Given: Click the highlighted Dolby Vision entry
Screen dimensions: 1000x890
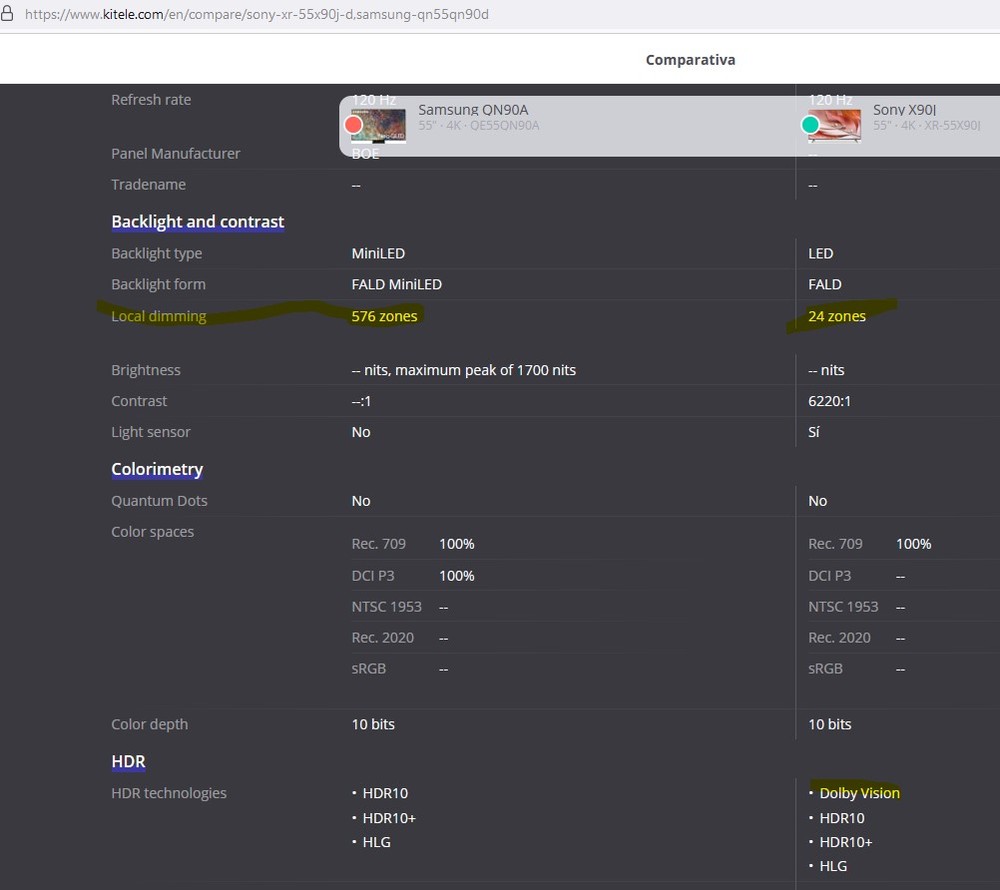Looking at the screenshot, I should tap(859, 793).
